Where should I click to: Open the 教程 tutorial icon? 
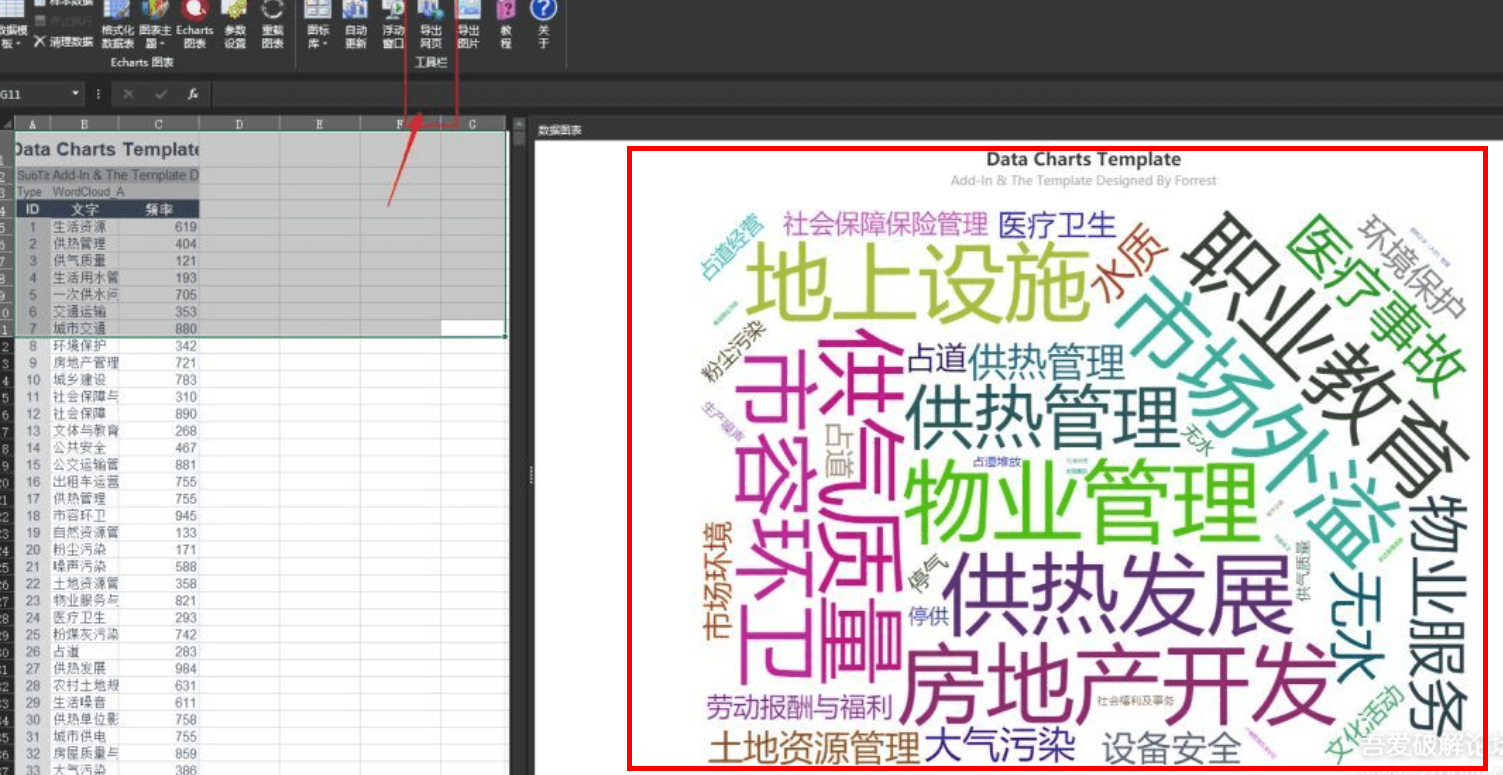pos(506,24)
